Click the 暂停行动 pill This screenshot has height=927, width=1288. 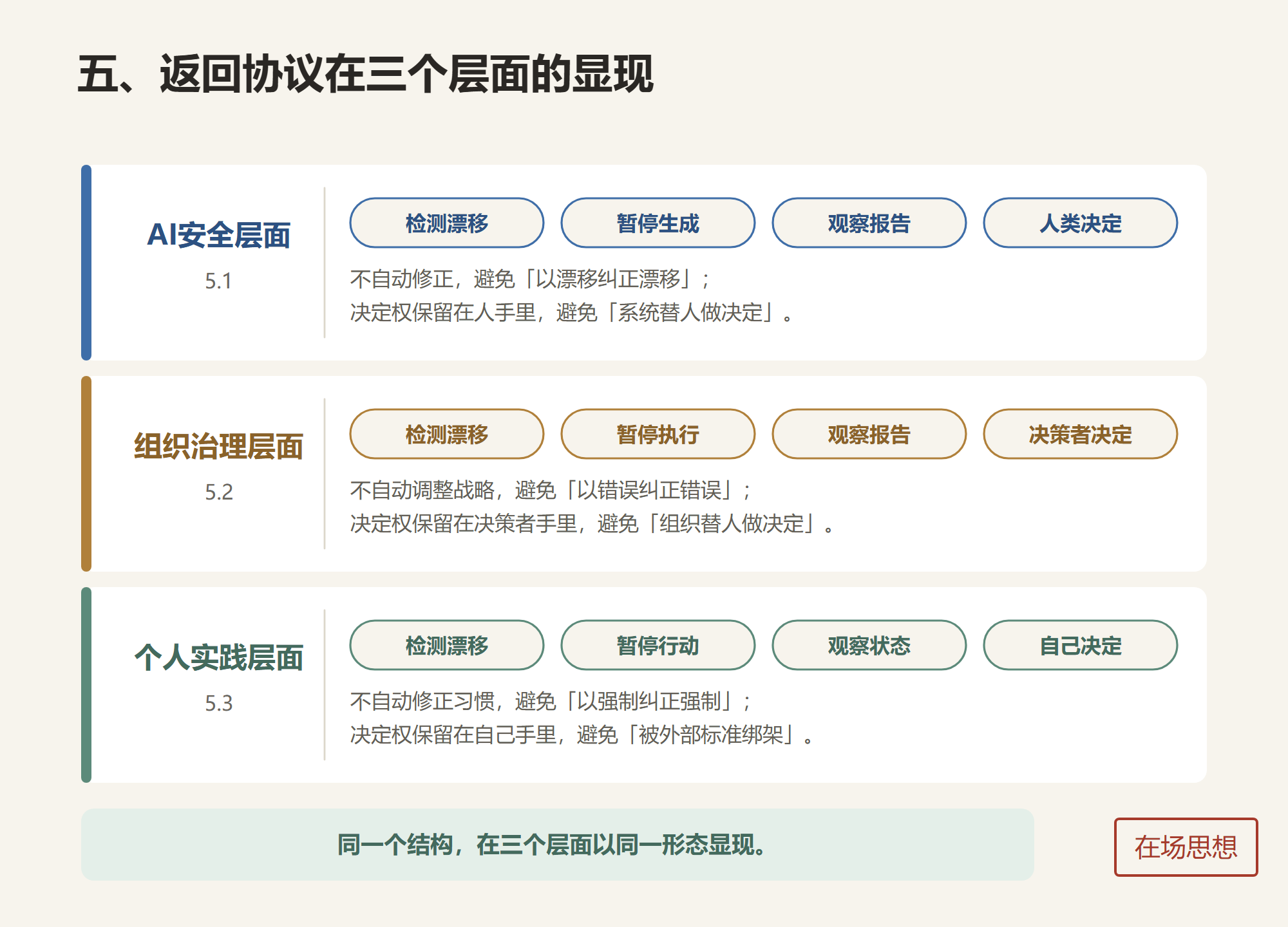click(x=658, y=645)
